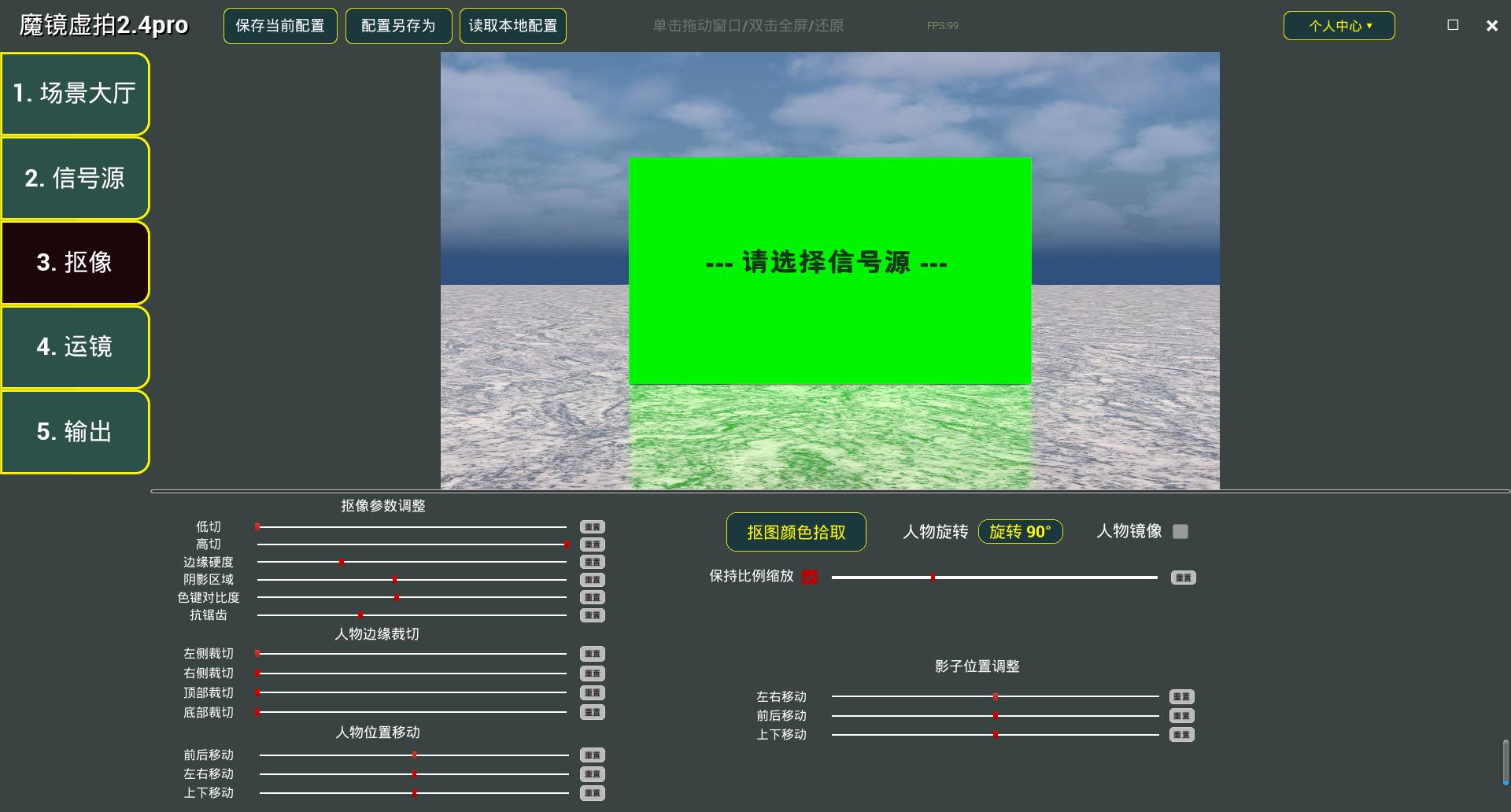This screenshot has height=812, width=1511.
Task: Open the 个人中心 dropdown menu
Action: click(1338, 25)
